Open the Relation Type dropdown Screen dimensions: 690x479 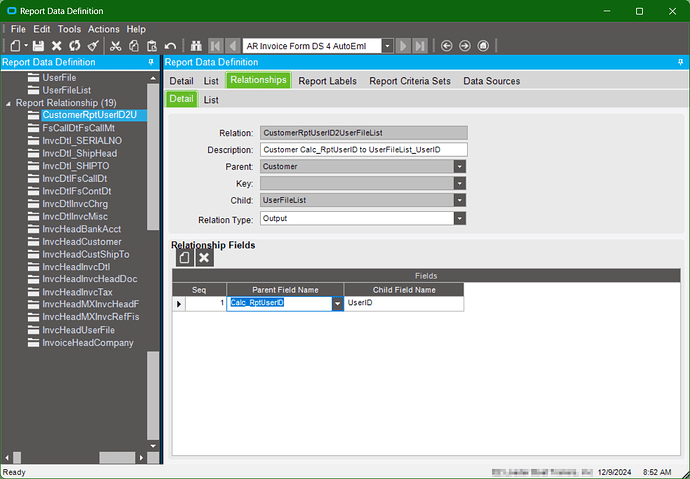(x=459, y=219)
